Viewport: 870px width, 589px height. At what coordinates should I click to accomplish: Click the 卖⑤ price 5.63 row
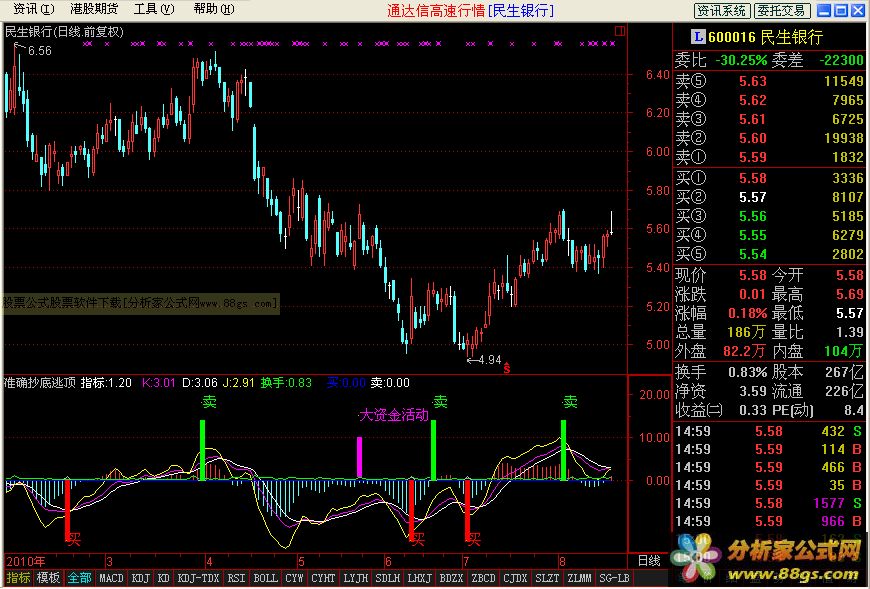point(769,81)
